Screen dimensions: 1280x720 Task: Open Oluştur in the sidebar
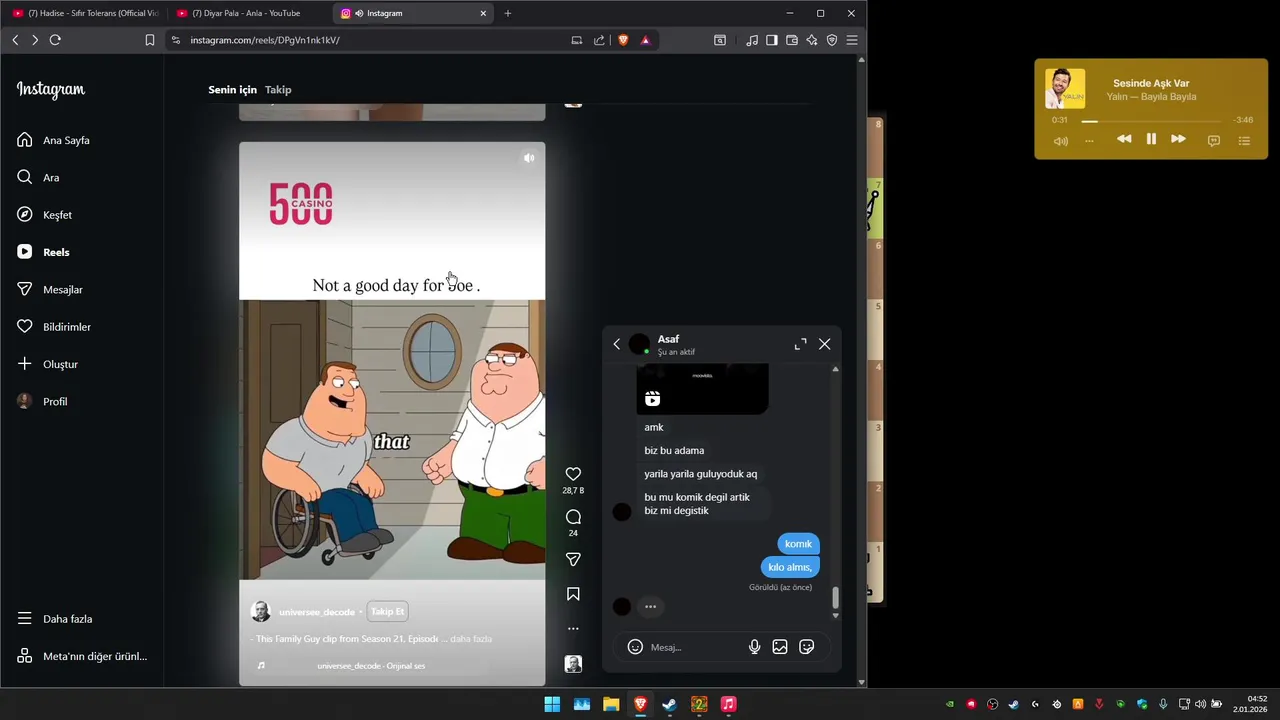click(47, 364)
